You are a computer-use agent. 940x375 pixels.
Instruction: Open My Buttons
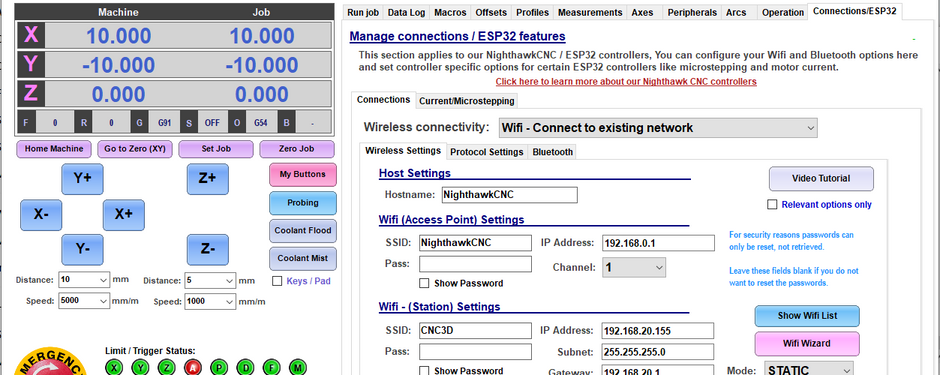pyautogui.click(x=303, y=174)
